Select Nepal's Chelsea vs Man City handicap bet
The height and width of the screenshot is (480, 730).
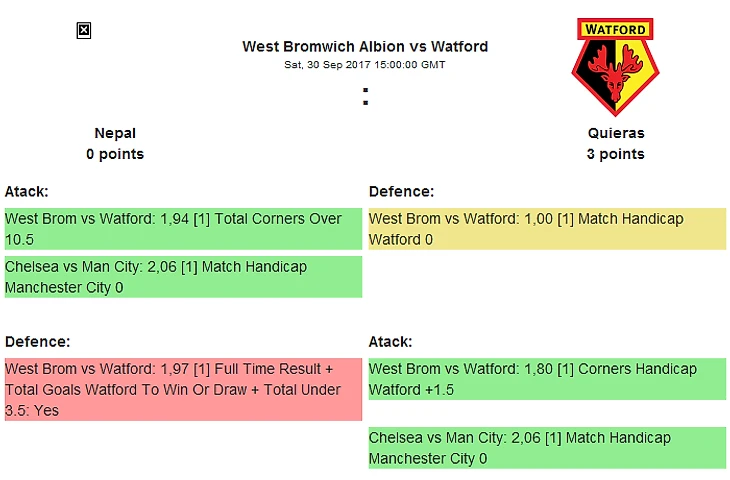(x=183, y=277)
